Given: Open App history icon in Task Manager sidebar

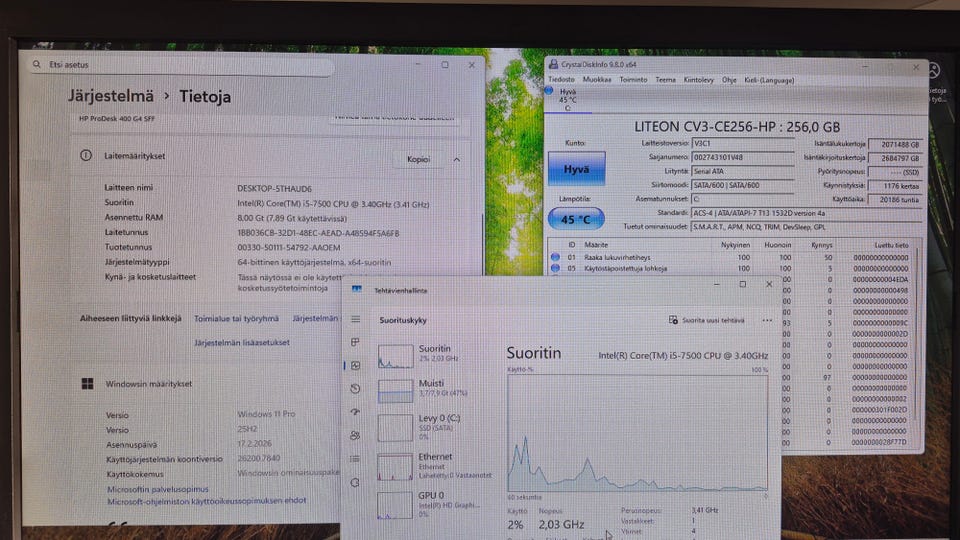Looking at the screenshot, I should pyautogui.click(x=355, y=389).
